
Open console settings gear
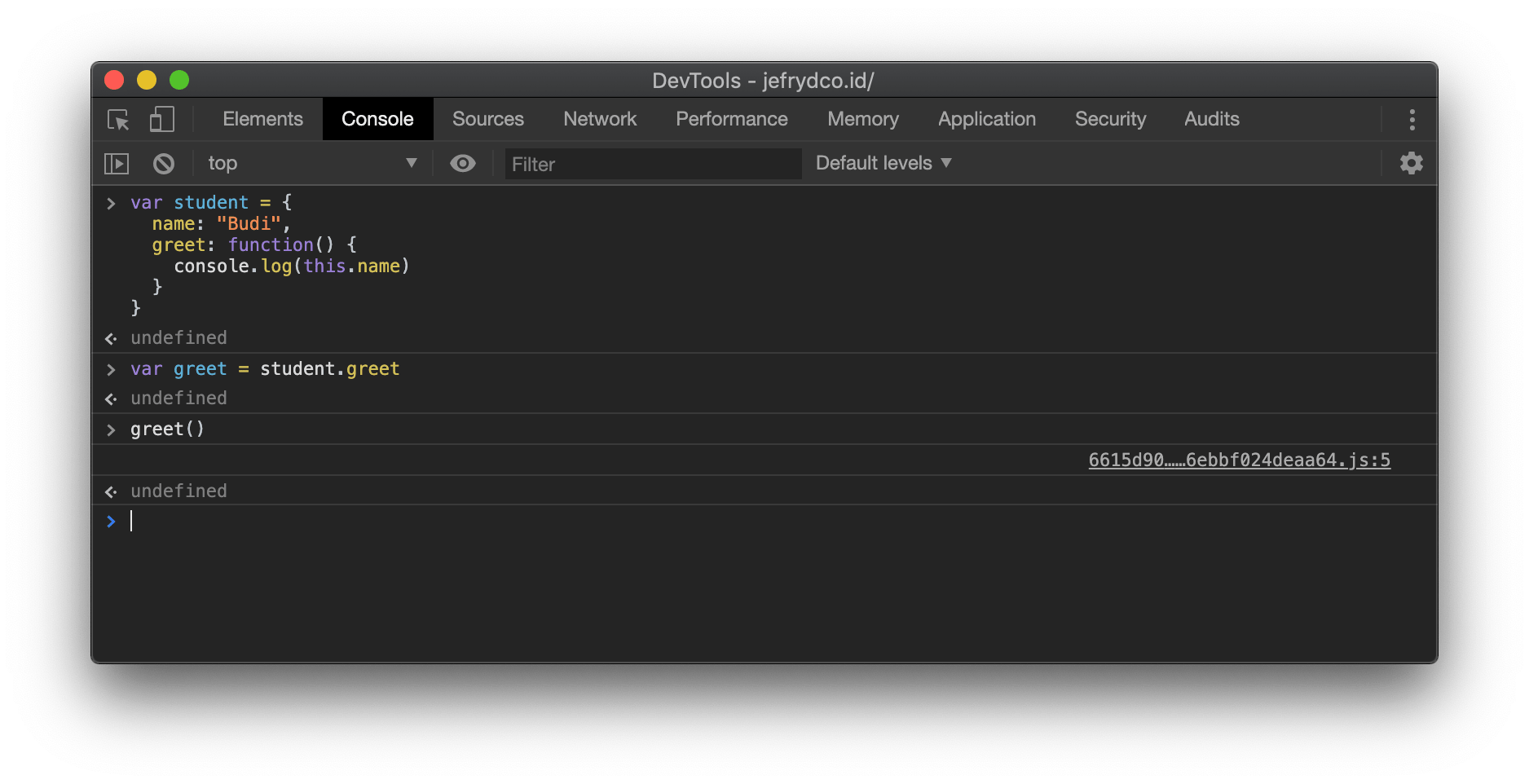pos(1411,163)
